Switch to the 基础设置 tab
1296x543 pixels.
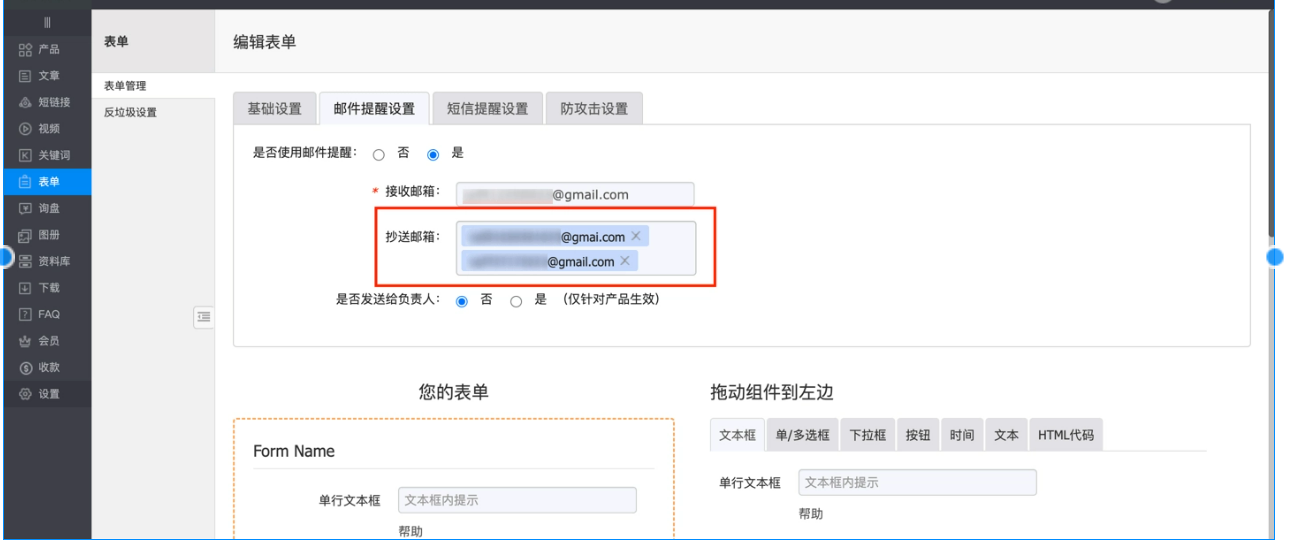(274, 109)
